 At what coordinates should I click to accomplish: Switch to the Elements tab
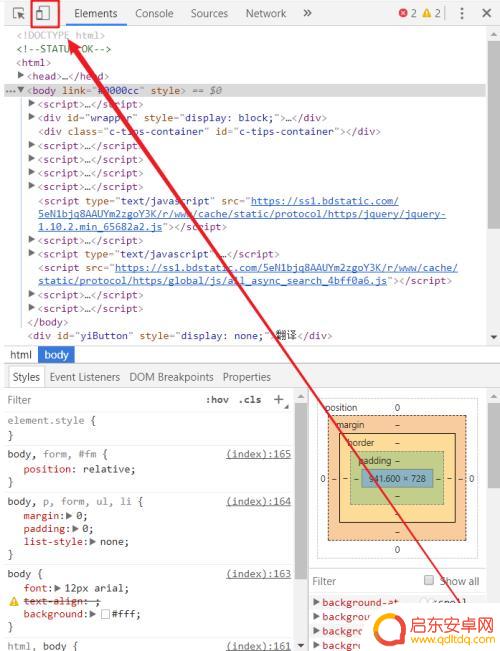[96, 13]
